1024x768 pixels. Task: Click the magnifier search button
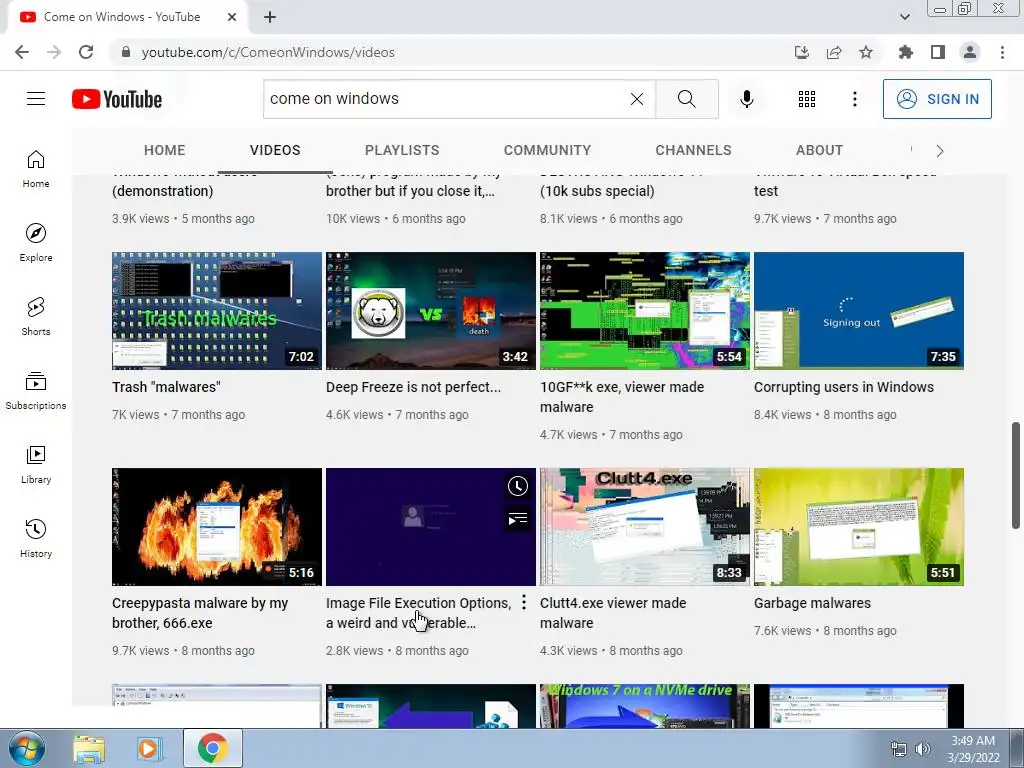point(686,99)
